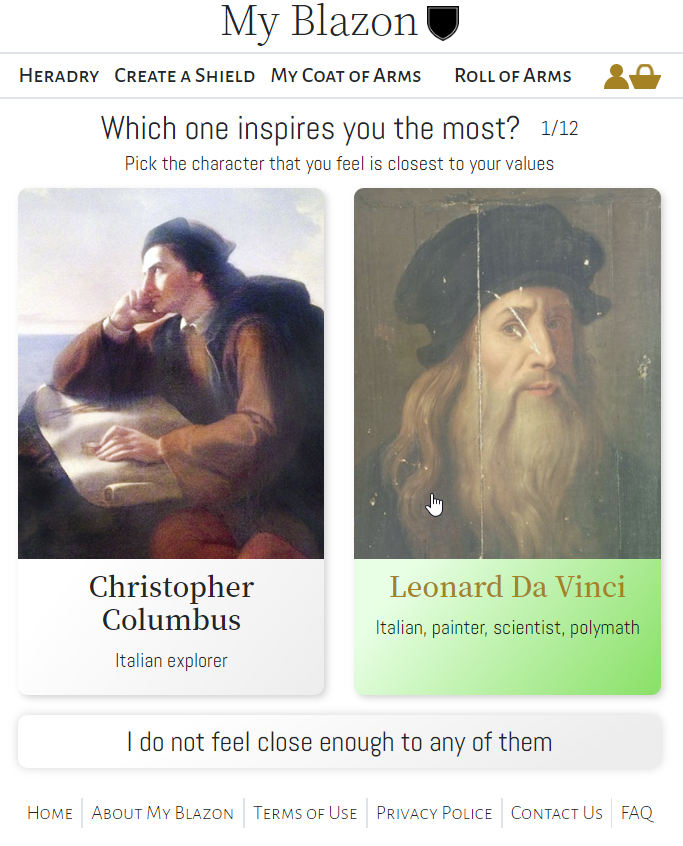The width and height of the screenshot is (683, 846).
Task: Click 'I do not feel close enough to any of them'
Action: click(x=341, y=741)
